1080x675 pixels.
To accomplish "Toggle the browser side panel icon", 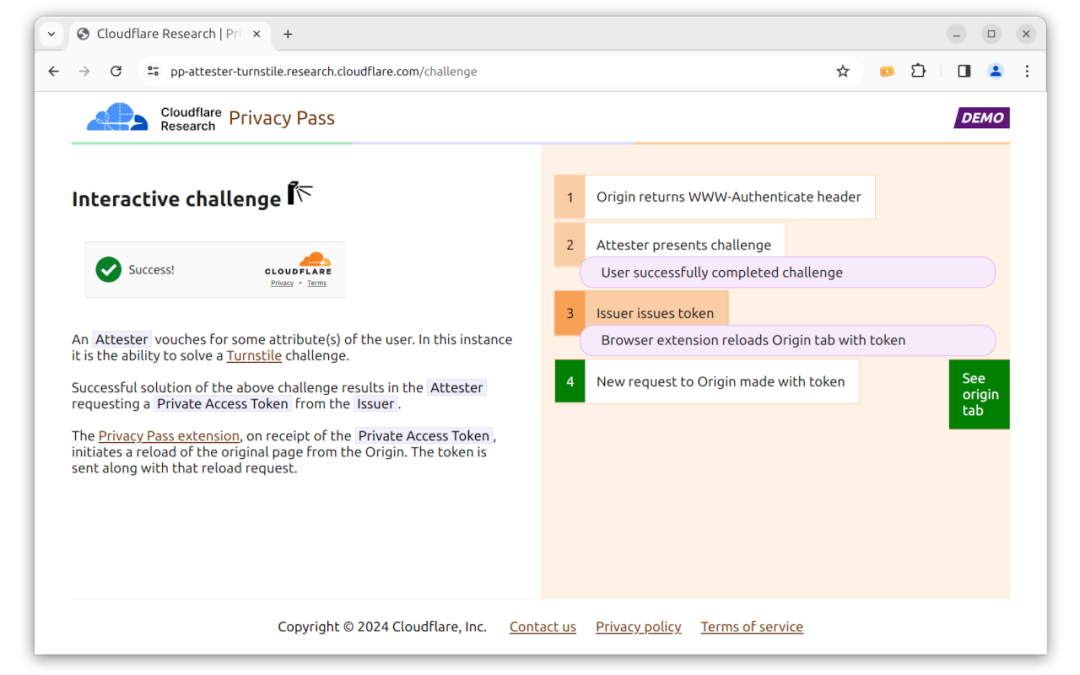I will 964,71.
